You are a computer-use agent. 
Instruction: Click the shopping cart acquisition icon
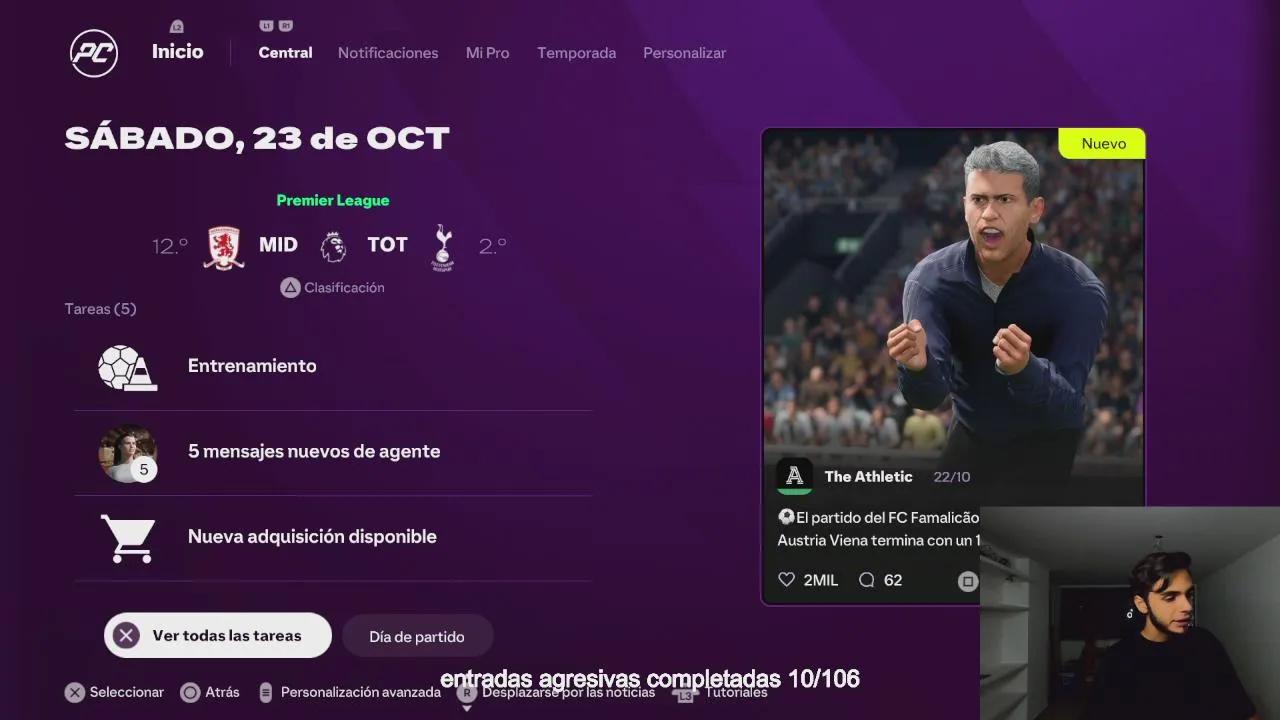(x=128, y=538)
